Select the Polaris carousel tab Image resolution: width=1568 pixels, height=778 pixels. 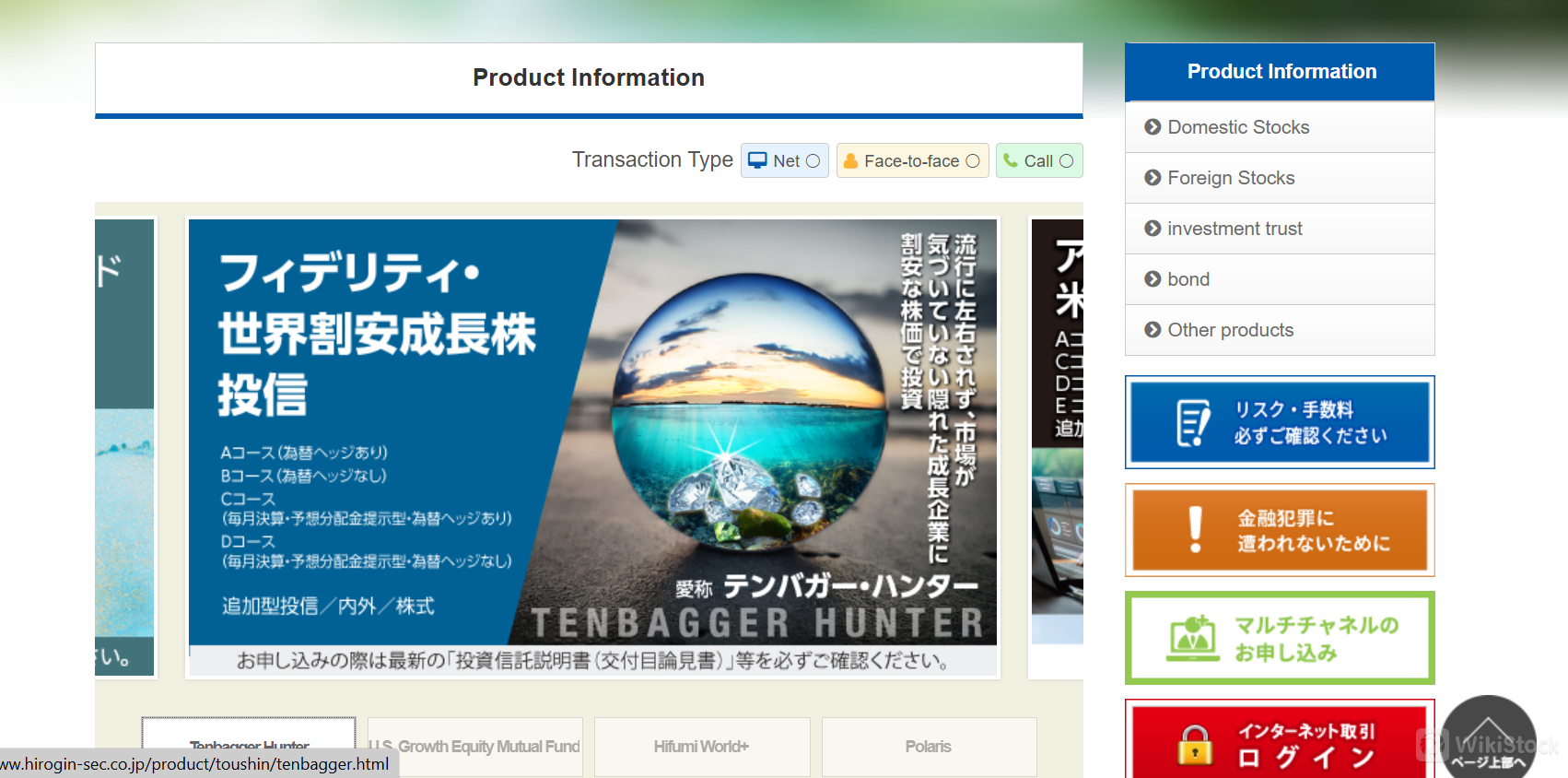pyautogui.click(x=929, y=747)
